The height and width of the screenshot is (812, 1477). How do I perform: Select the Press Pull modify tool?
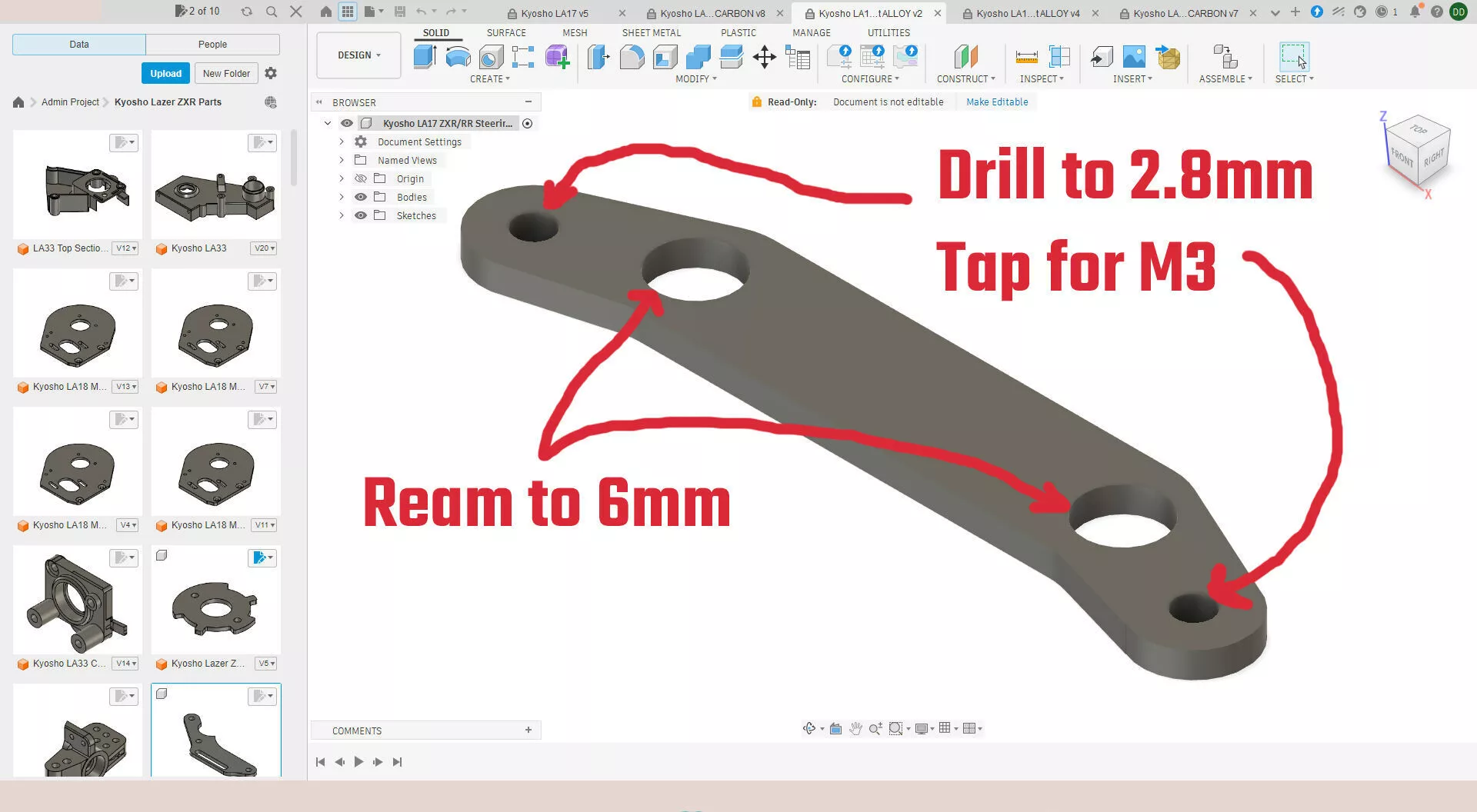(598, 57)
